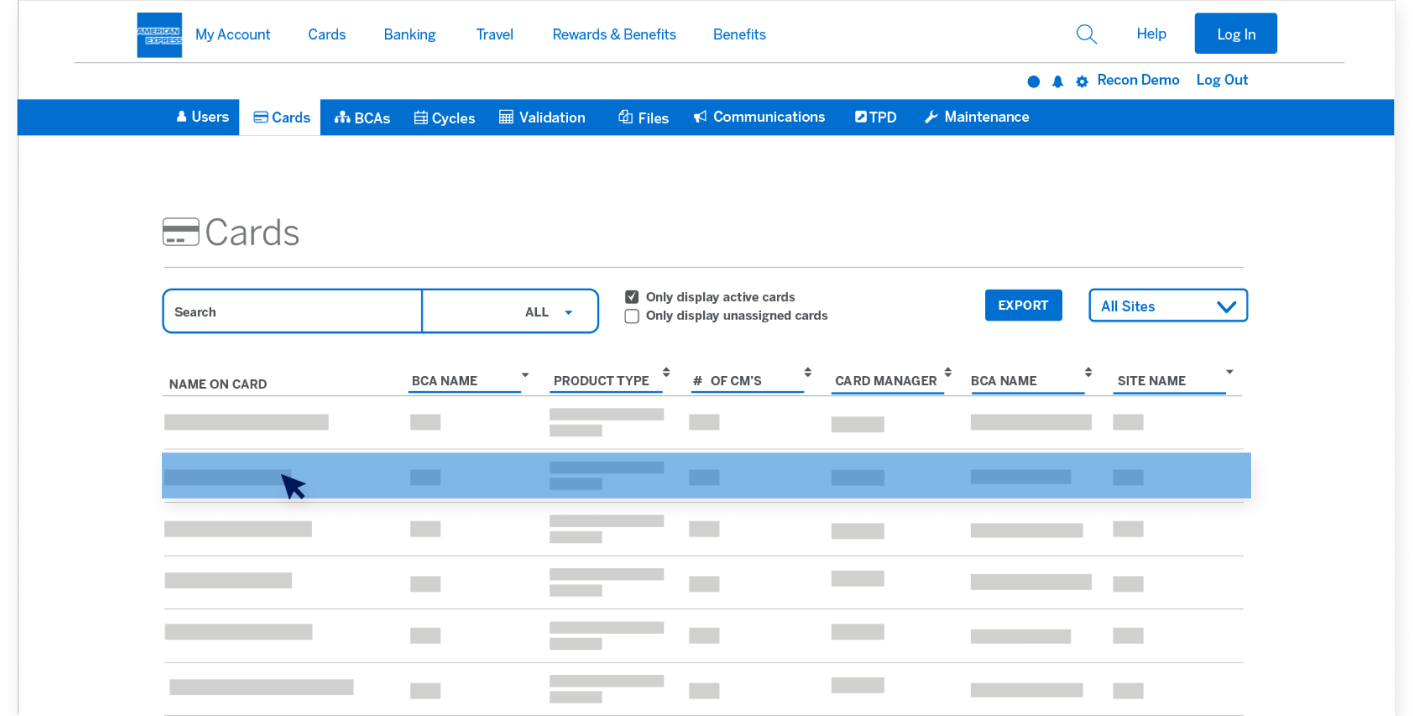1413x716 pixels.
Task: Open the Maintenance wrench tab
Action: pyautogui.click(x=976, y=118)
